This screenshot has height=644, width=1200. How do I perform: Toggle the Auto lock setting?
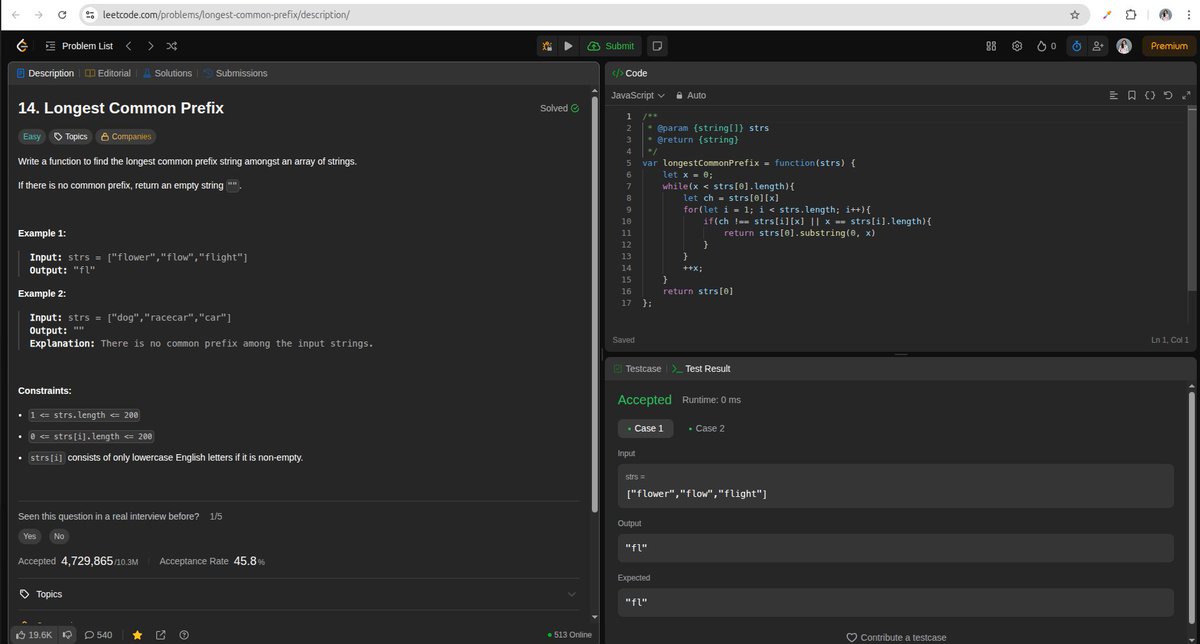[x=691, y=95]
